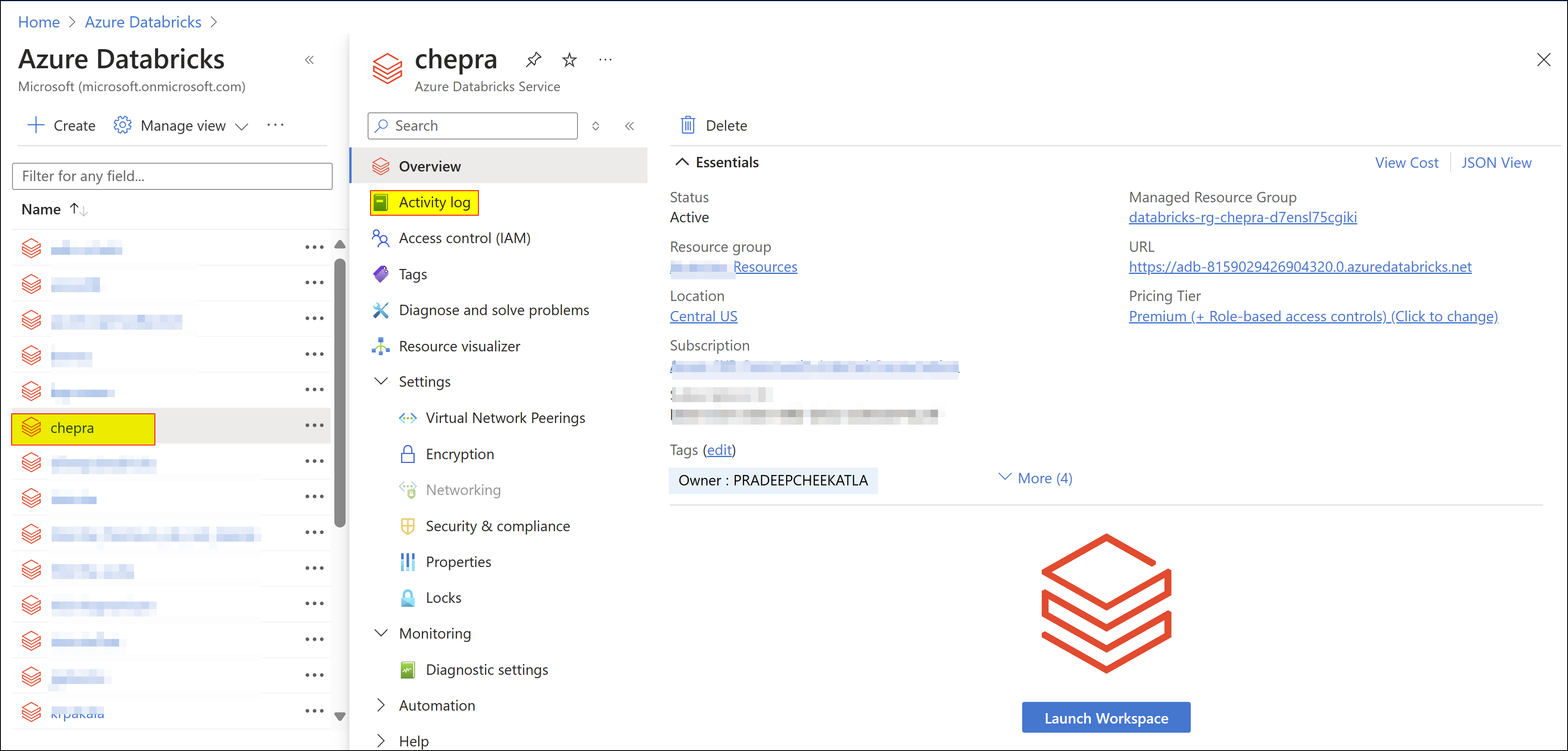
Task: Open the Activity log menu item
Action: click(434, 202)
